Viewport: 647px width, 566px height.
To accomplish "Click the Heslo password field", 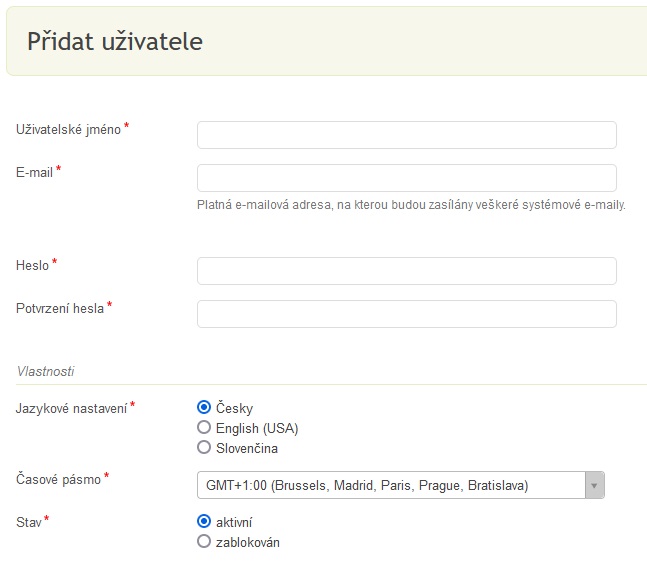I will [407, 271].
